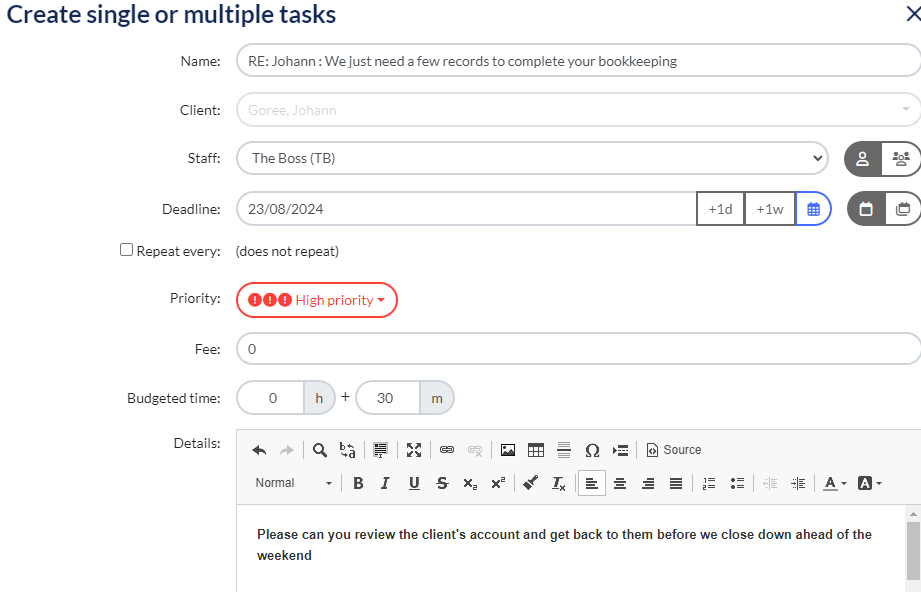Screen dimensions: 921x592
Task: Insert an image into the details
Action: point(508,450)
